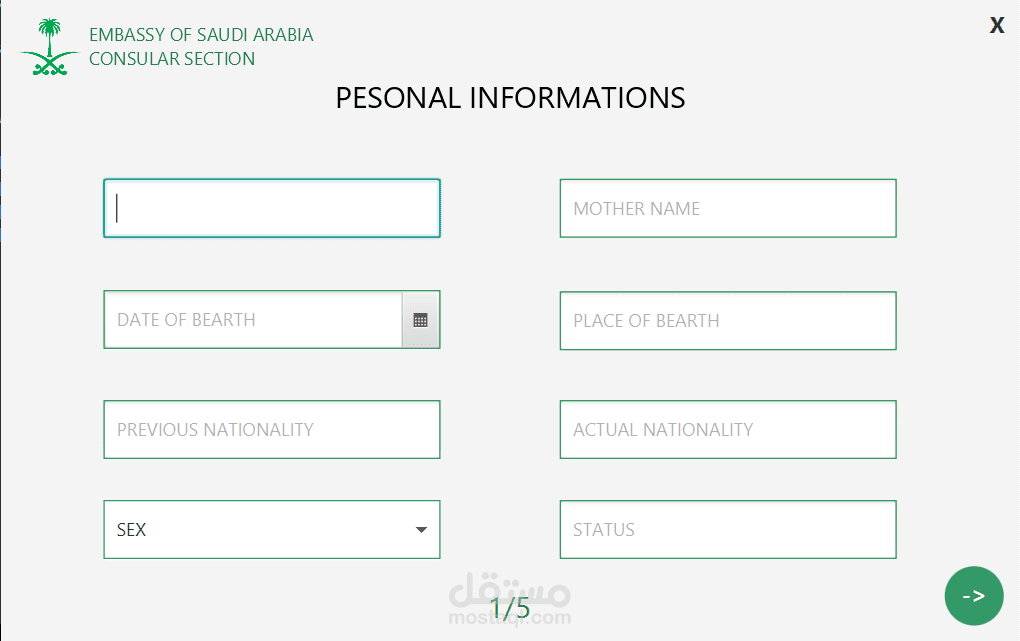This screenshot has width=1020, height=641.
Task: Click the CONSULAR SECTION label
Action: 172,59
